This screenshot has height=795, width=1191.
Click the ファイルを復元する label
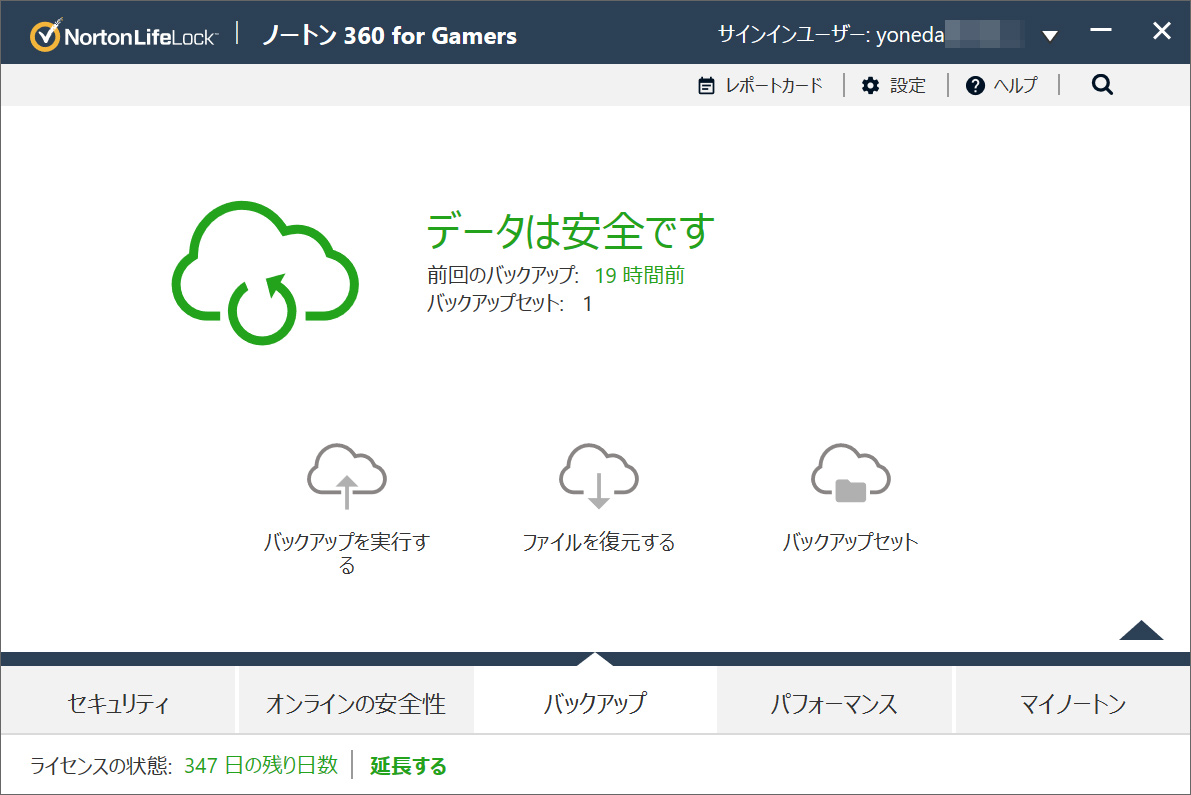599,542
